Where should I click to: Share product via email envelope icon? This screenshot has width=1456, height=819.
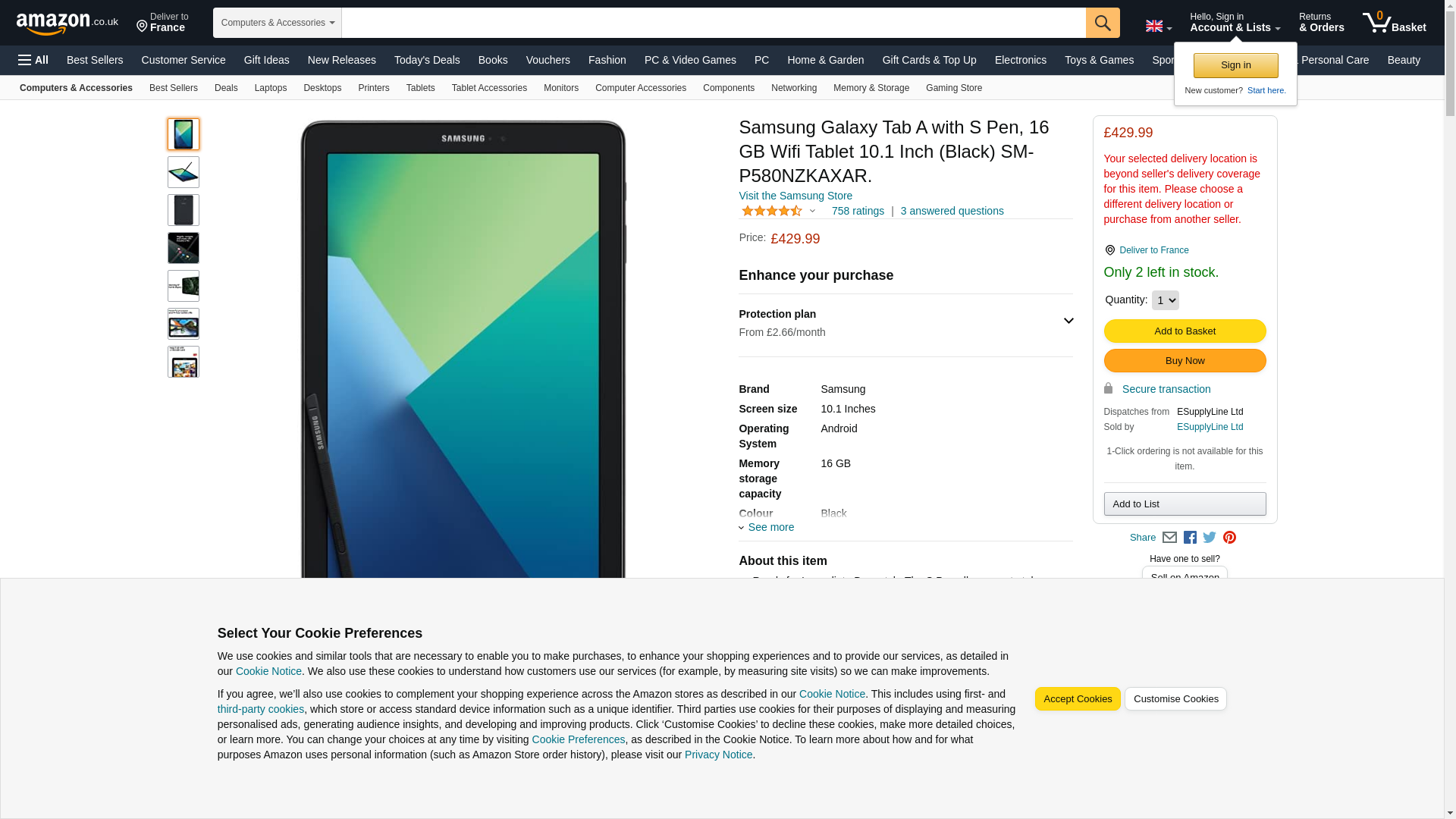1169,538
